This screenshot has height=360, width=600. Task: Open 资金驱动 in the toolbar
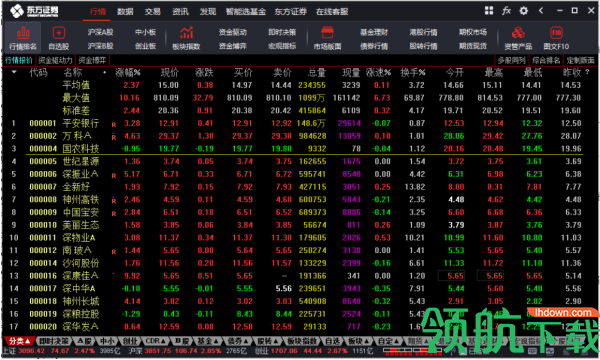coord(233,32)
